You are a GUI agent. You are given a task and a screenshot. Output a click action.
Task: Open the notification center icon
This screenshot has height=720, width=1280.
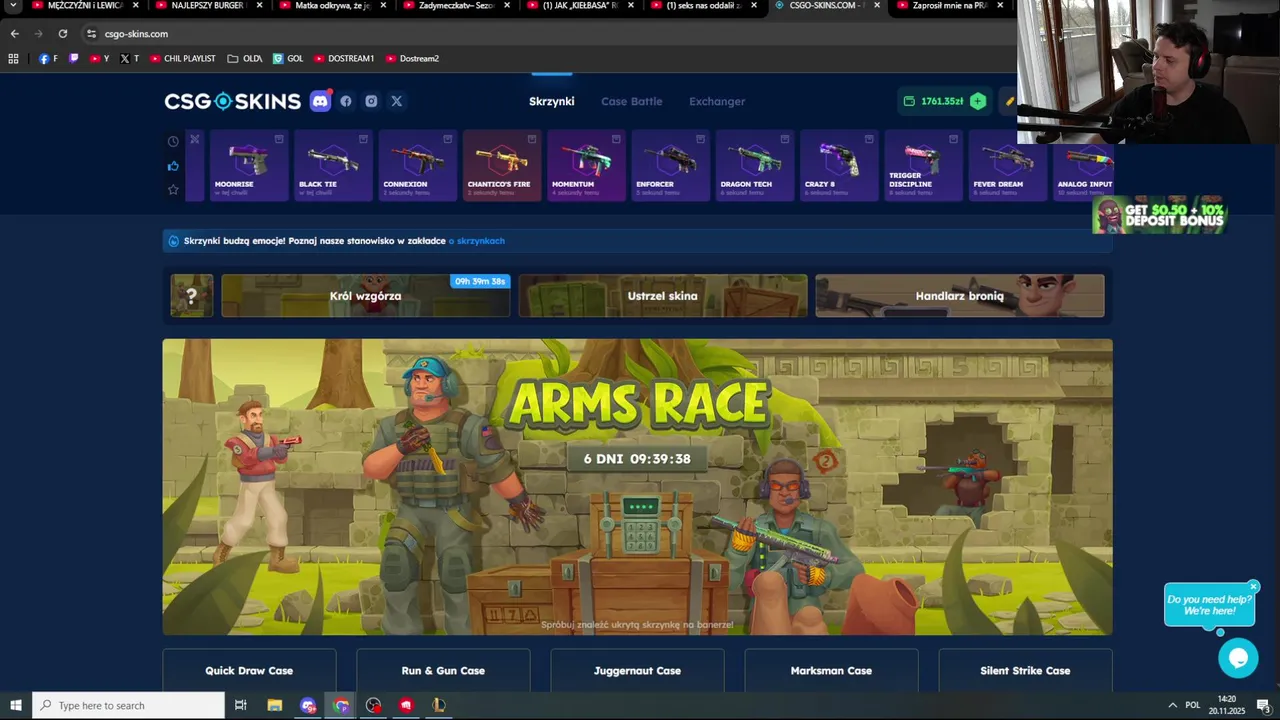[x=1263, y=706]
